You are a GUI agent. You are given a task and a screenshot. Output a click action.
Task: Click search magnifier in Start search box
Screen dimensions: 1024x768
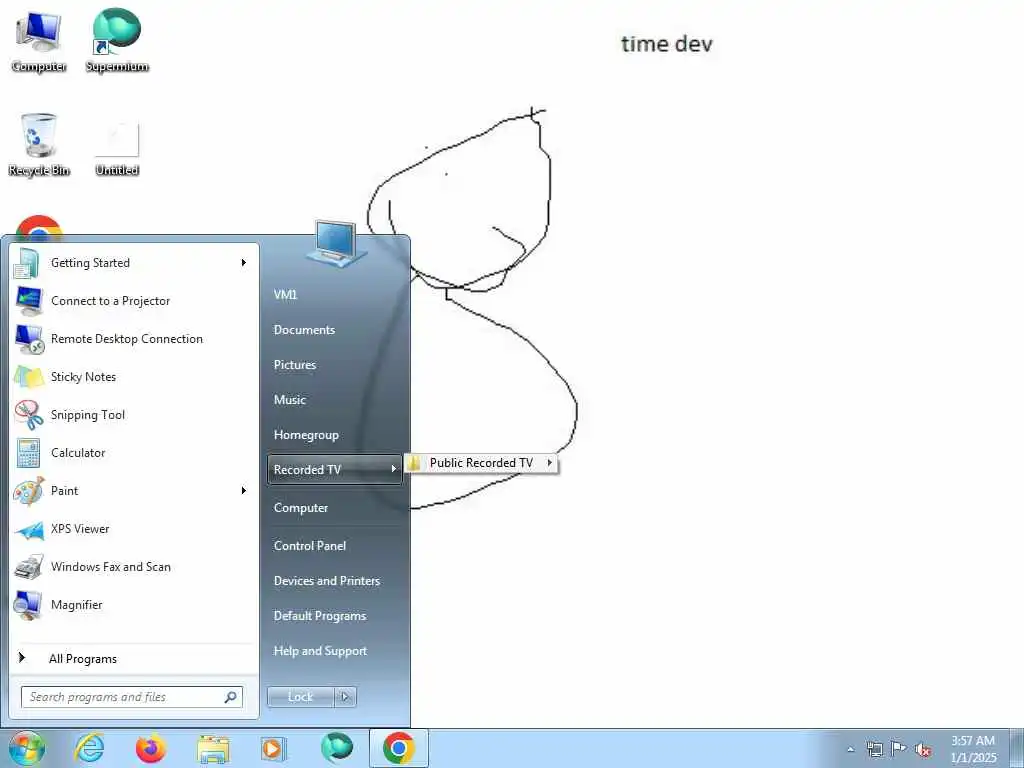tap(230, 697)
